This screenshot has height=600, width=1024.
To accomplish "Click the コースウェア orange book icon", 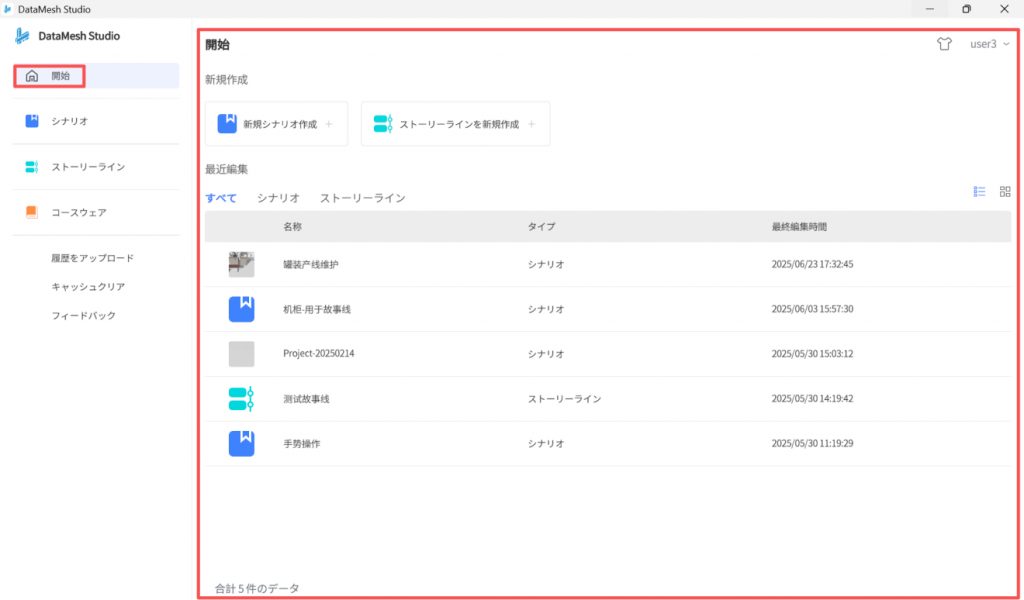I will click(32, 212).
